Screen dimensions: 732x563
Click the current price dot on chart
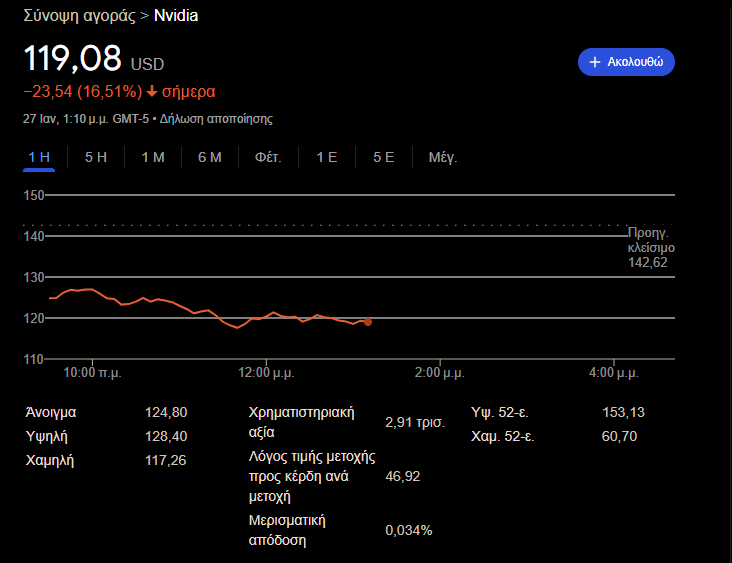[368, 322]
